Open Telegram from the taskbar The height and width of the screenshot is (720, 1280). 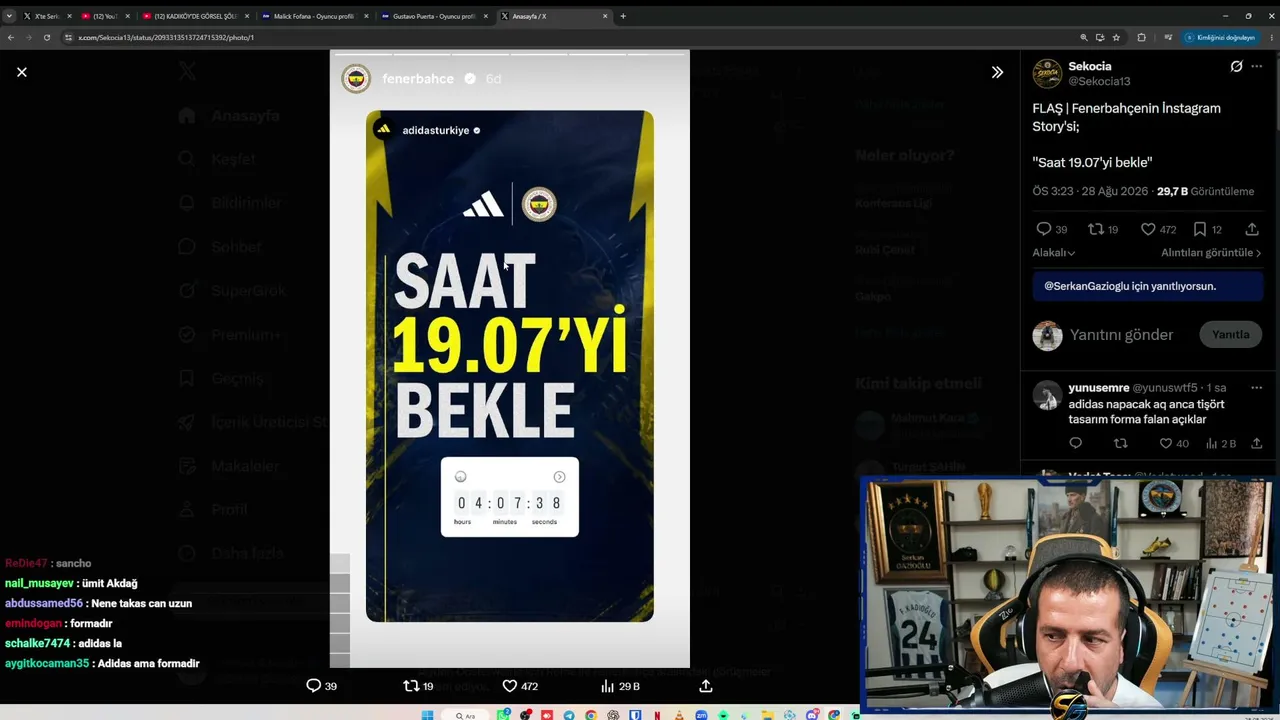pos(569,715)
